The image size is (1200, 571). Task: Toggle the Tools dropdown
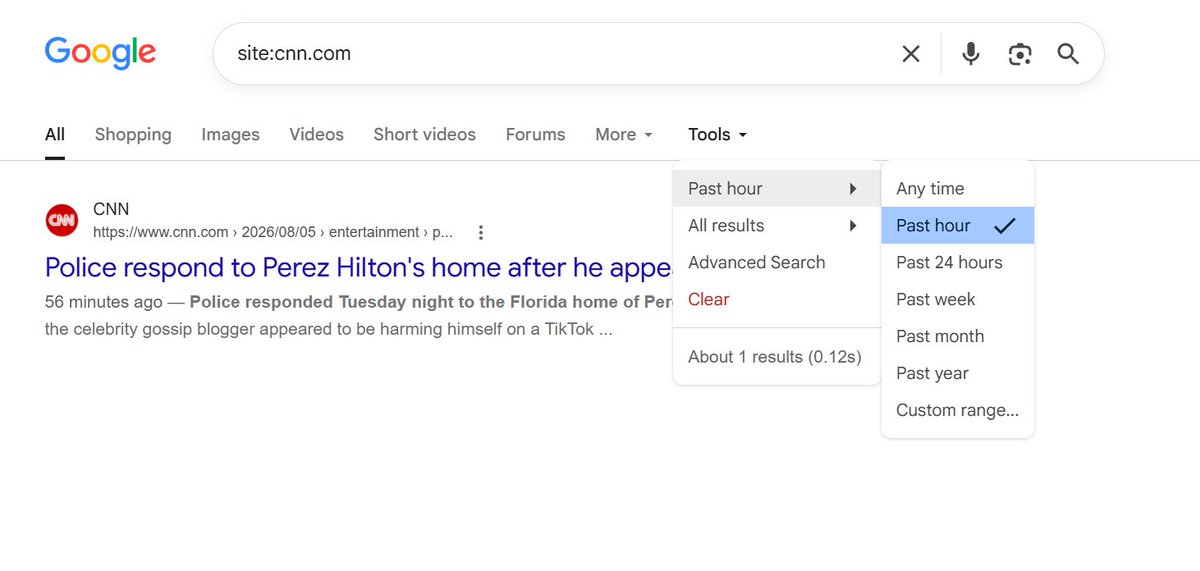pos(718,135)
